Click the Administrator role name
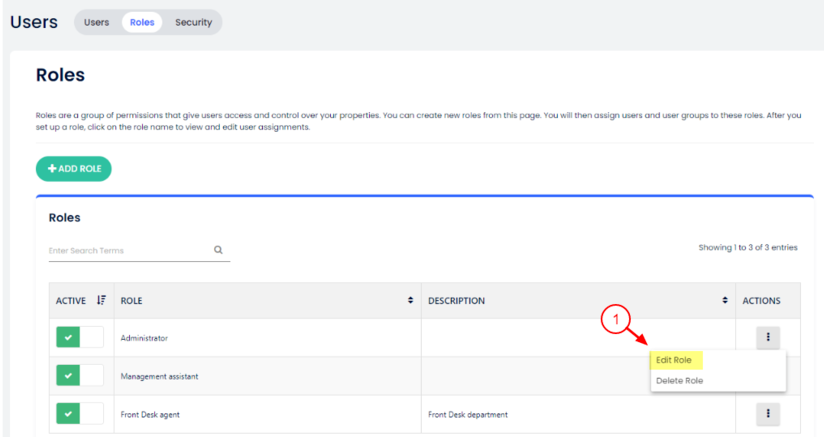The width and height of the screenshot is (824, 437). [x=144, y=338]
